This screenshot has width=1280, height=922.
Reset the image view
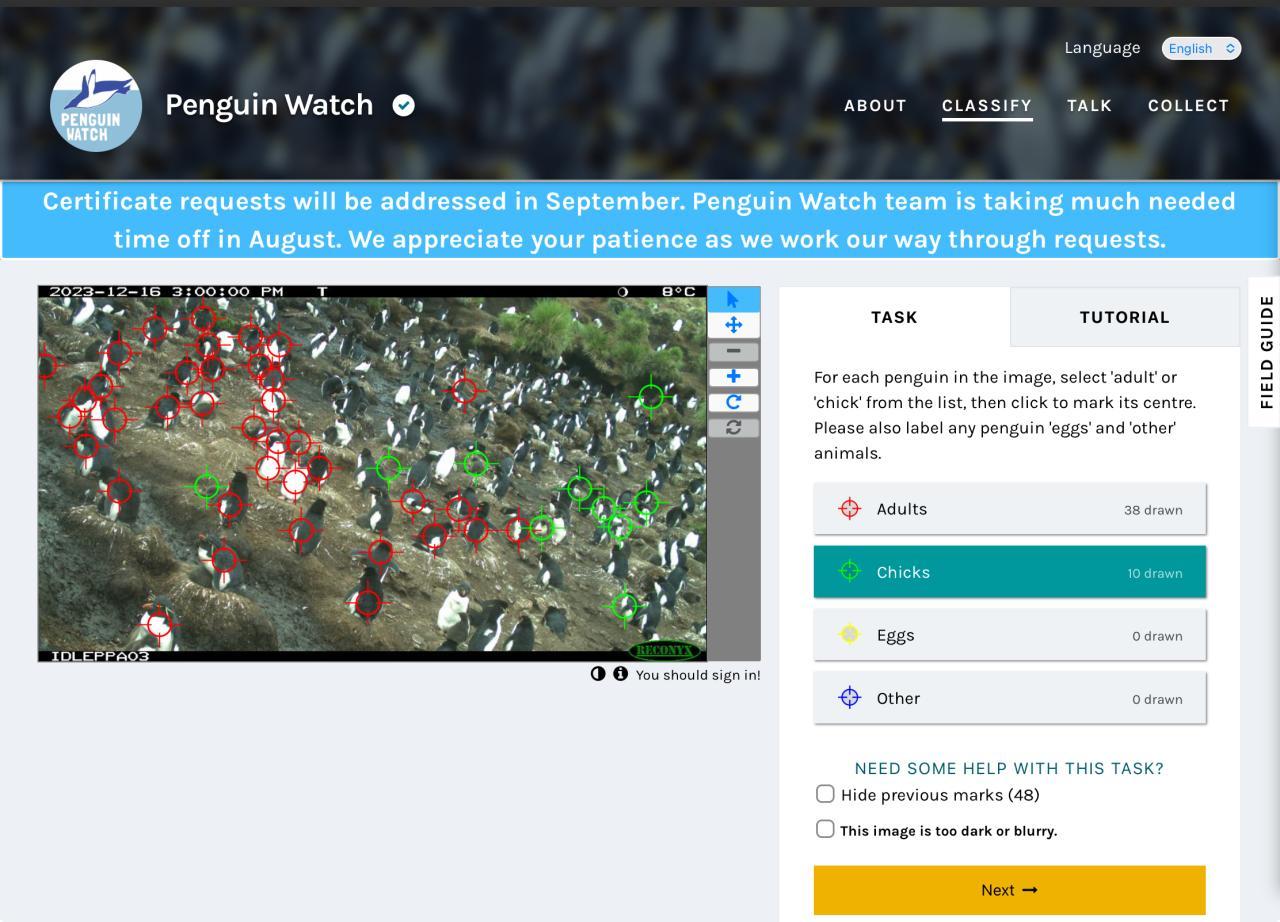(x=733, y=427)
